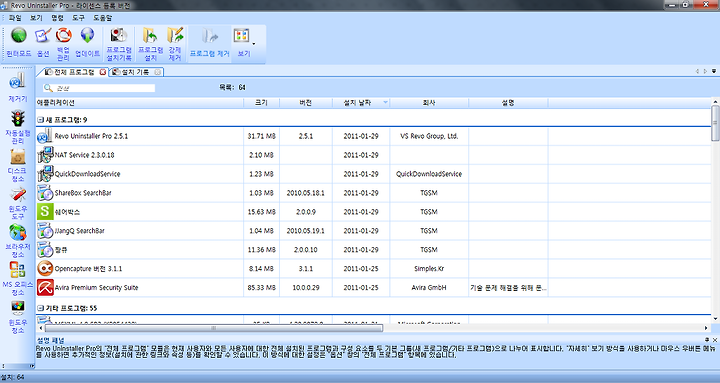Open Options toolbar icon
The image size is (720, 383).
[43, 36]
